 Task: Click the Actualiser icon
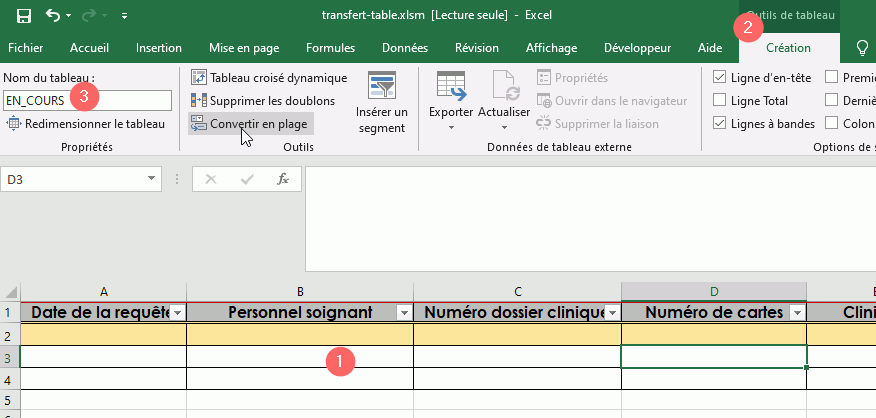504,86
